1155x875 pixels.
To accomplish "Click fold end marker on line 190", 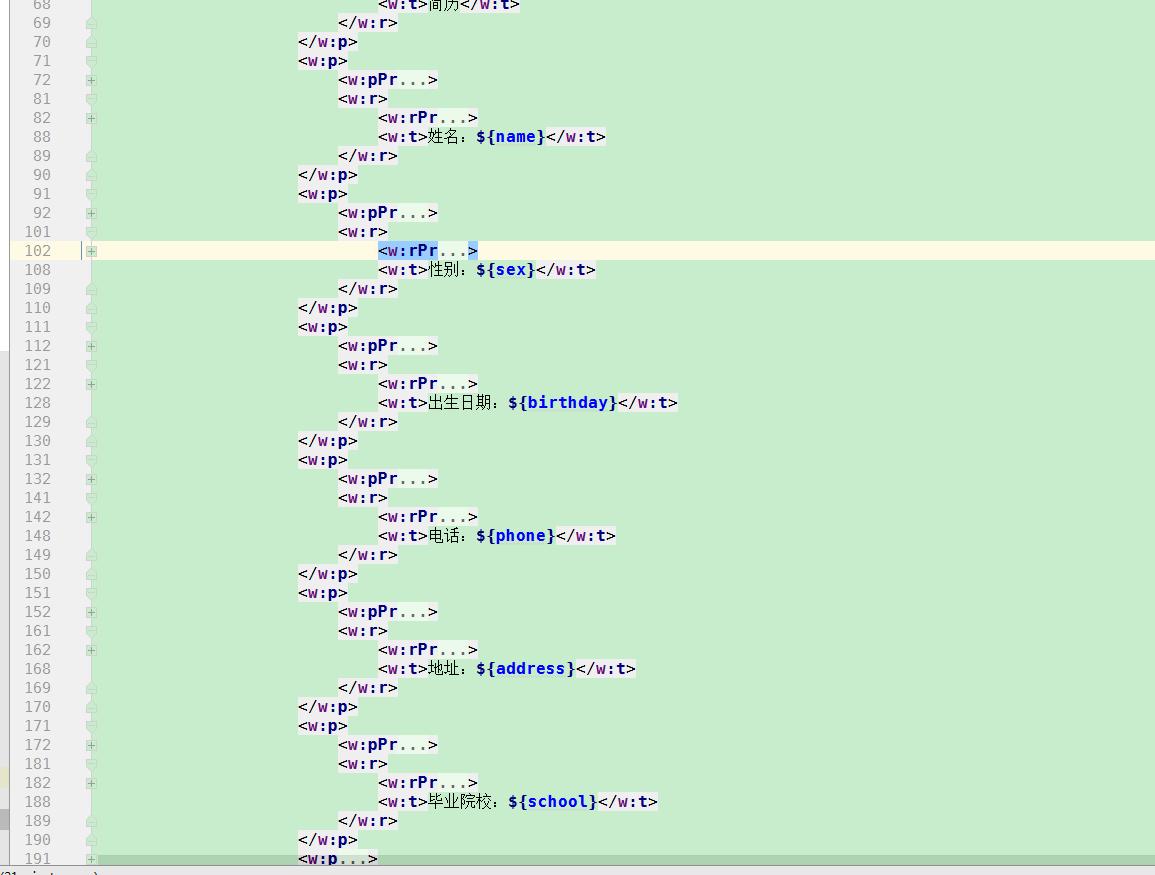I will tap(91, 840).
